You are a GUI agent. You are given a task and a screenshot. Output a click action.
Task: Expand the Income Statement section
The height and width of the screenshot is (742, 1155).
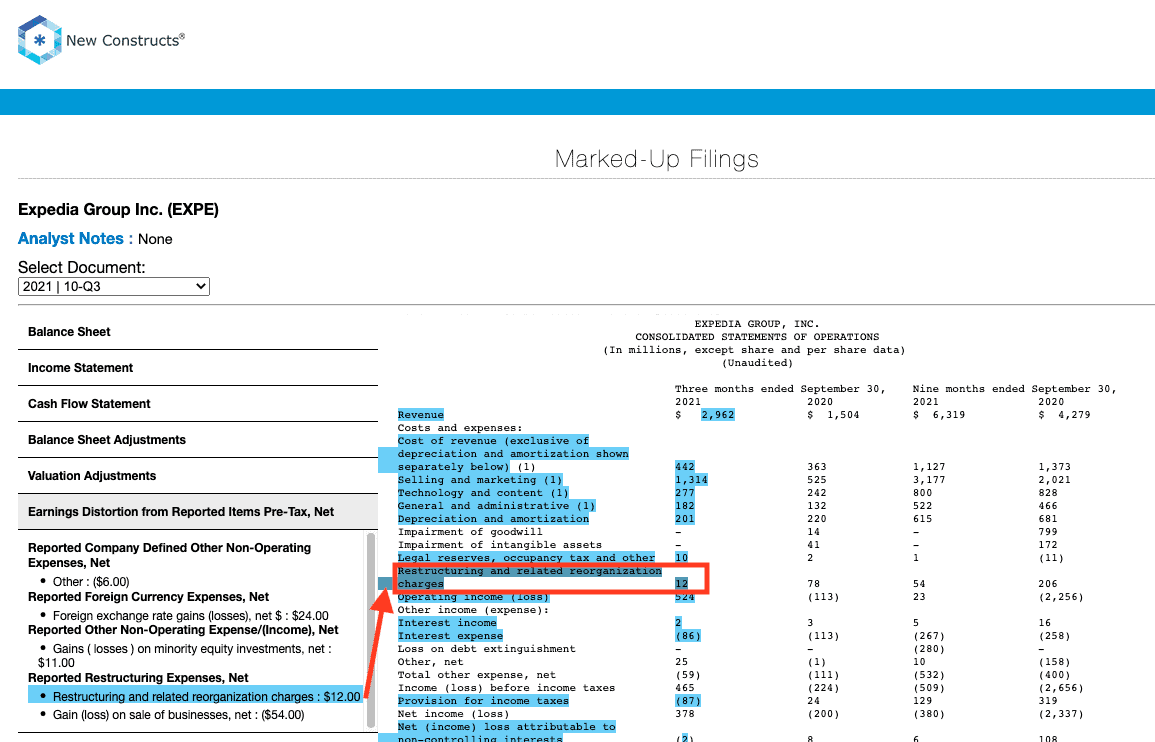click(x=197, y=368)
